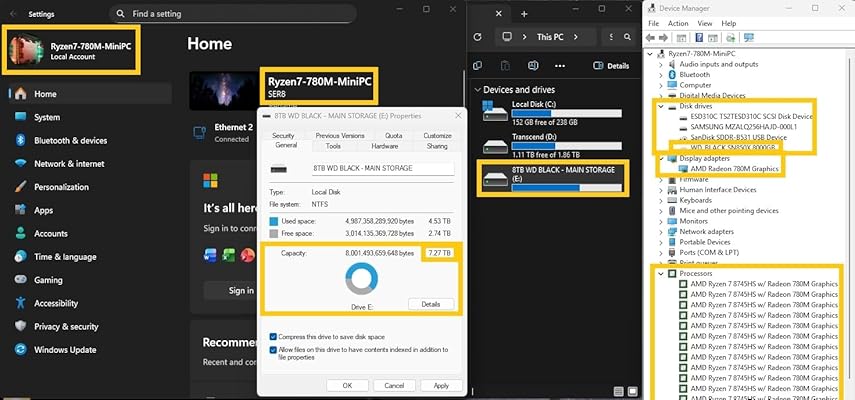Open Network & internet settings
Image resolution: width=855 pixels, height=400 pixels.
point(68,164)
